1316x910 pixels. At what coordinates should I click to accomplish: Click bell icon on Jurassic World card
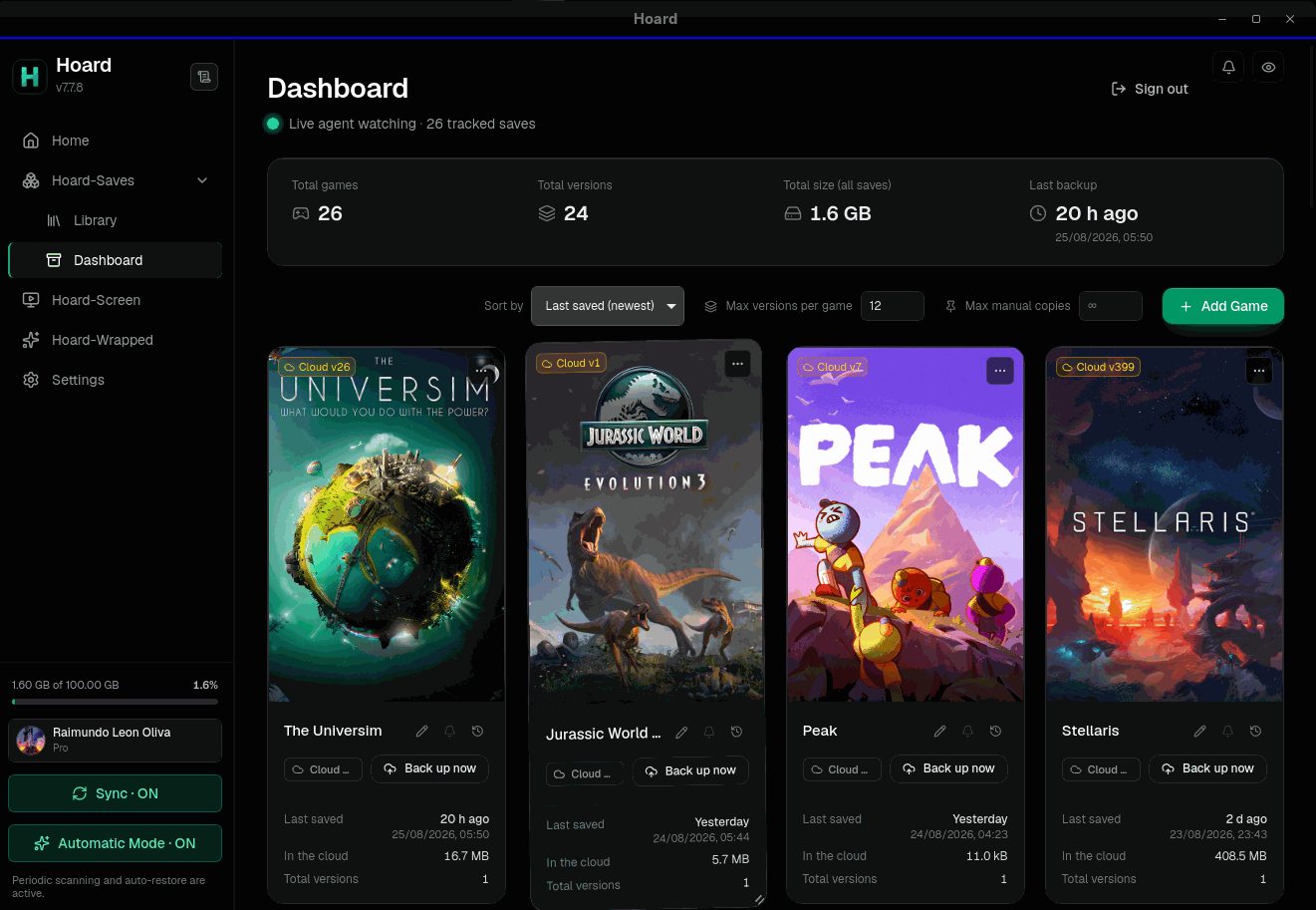[709, 733]
